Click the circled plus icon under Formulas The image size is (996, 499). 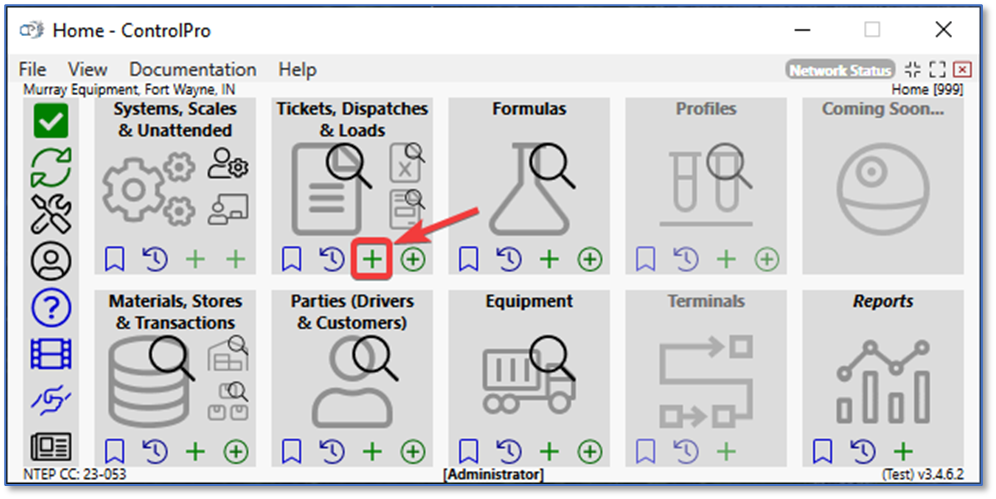tap(590, 260)
